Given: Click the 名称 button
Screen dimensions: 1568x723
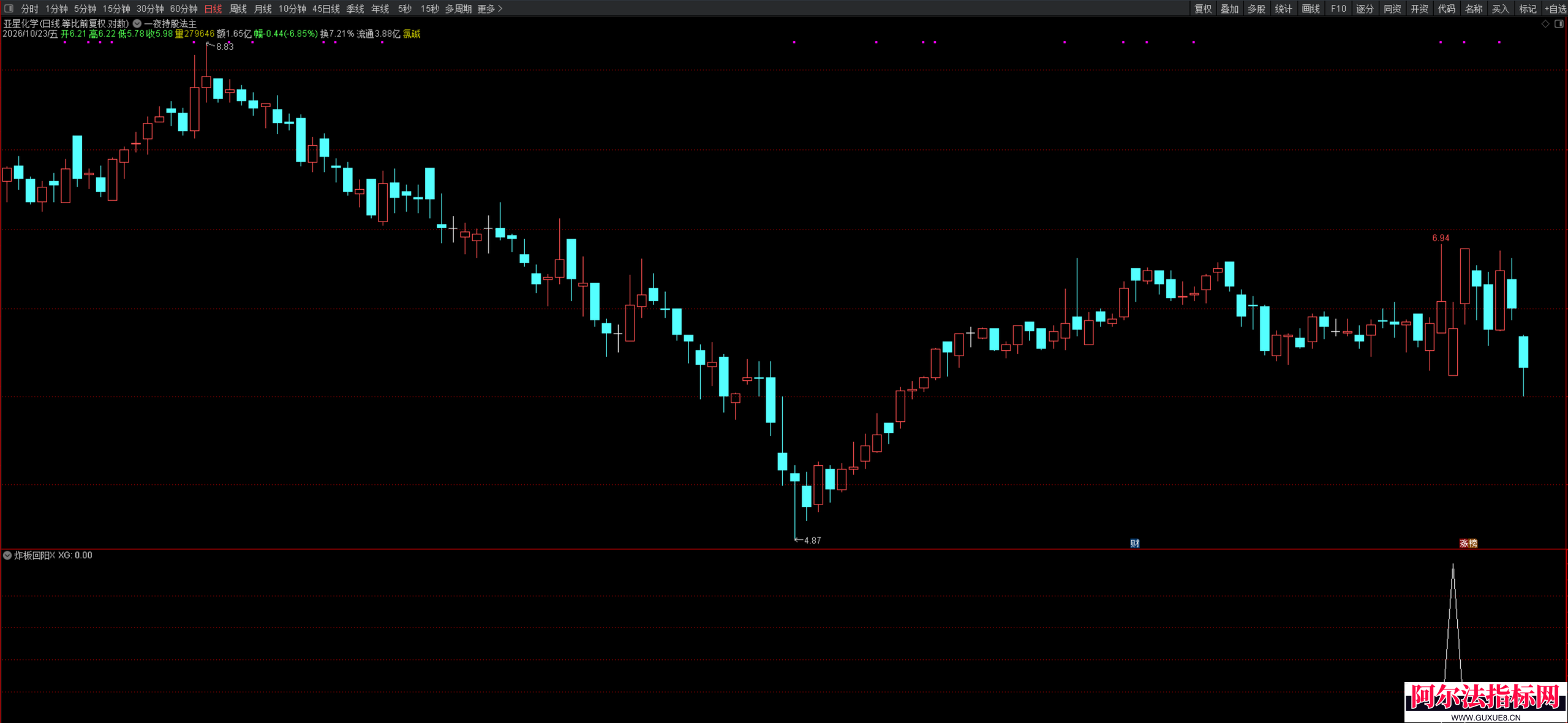Looking at the screenshot, I should click(1473, 9).
